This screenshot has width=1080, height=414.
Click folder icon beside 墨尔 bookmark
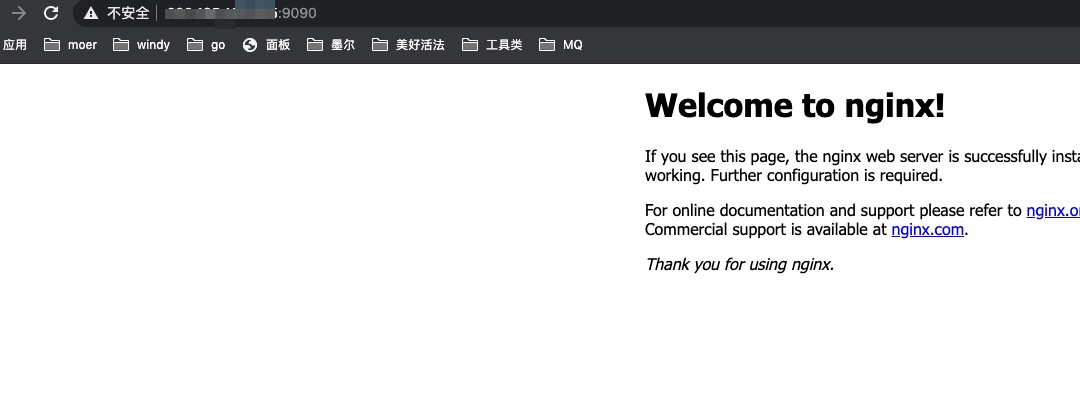point(315,45)
